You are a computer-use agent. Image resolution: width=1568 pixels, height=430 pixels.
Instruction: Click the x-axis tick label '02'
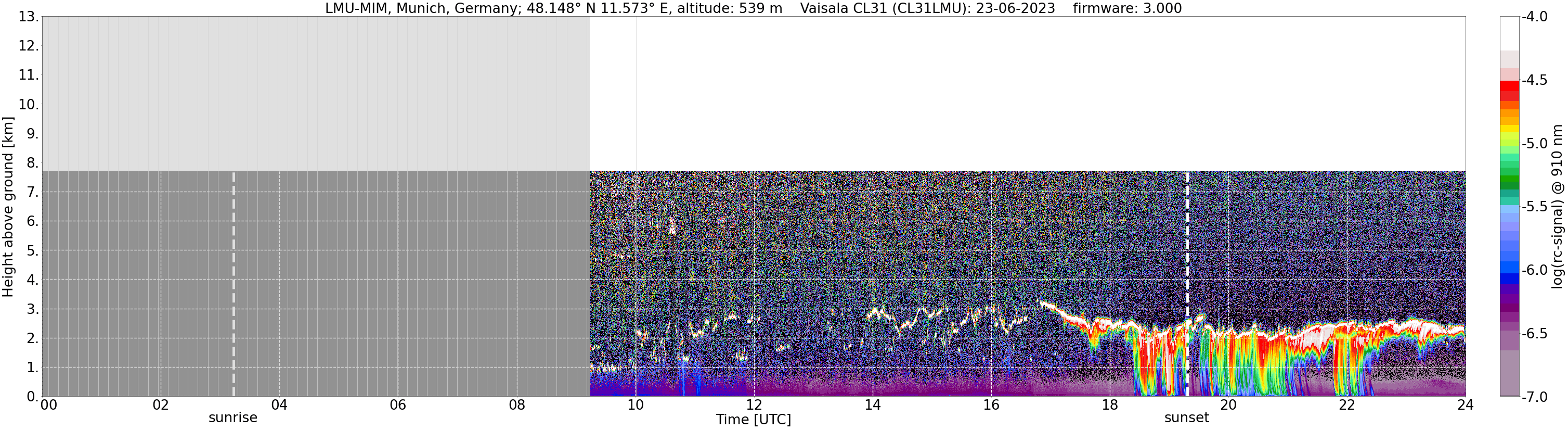coord(161,405)
